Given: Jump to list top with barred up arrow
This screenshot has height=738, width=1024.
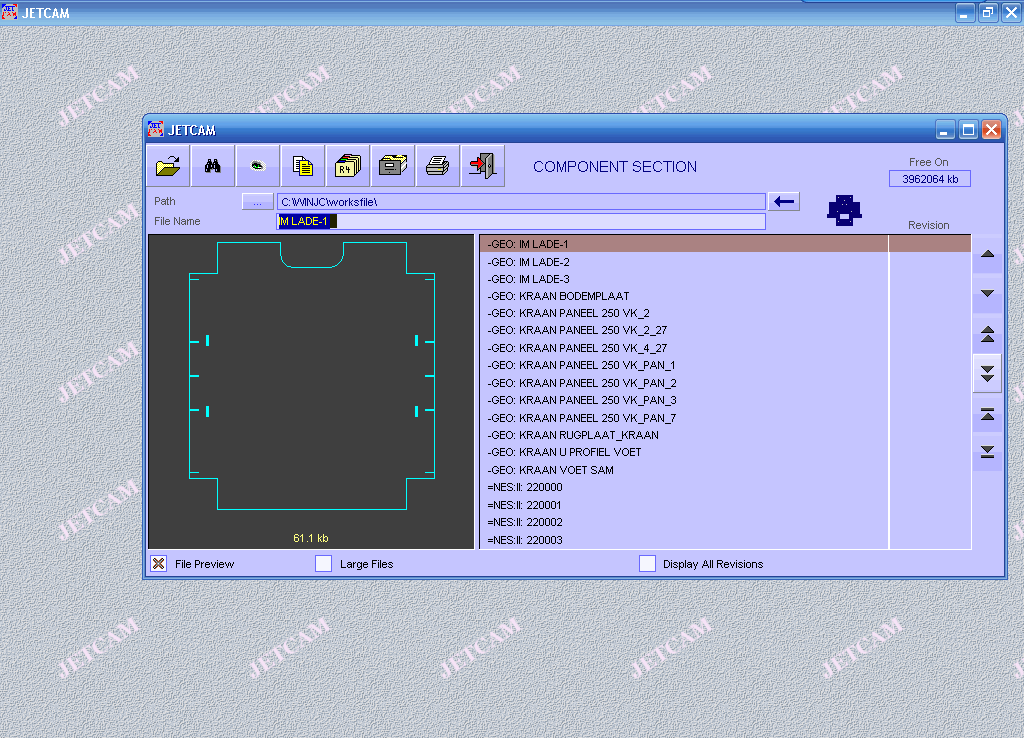Looking at the screenshot, I should click(x=987, y=413).
